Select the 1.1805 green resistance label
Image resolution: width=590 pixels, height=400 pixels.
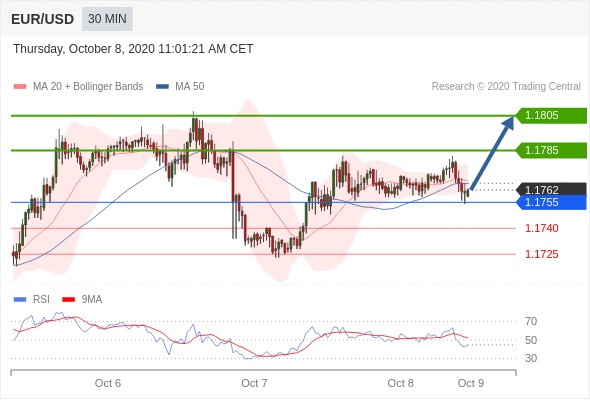pos(551,115)
